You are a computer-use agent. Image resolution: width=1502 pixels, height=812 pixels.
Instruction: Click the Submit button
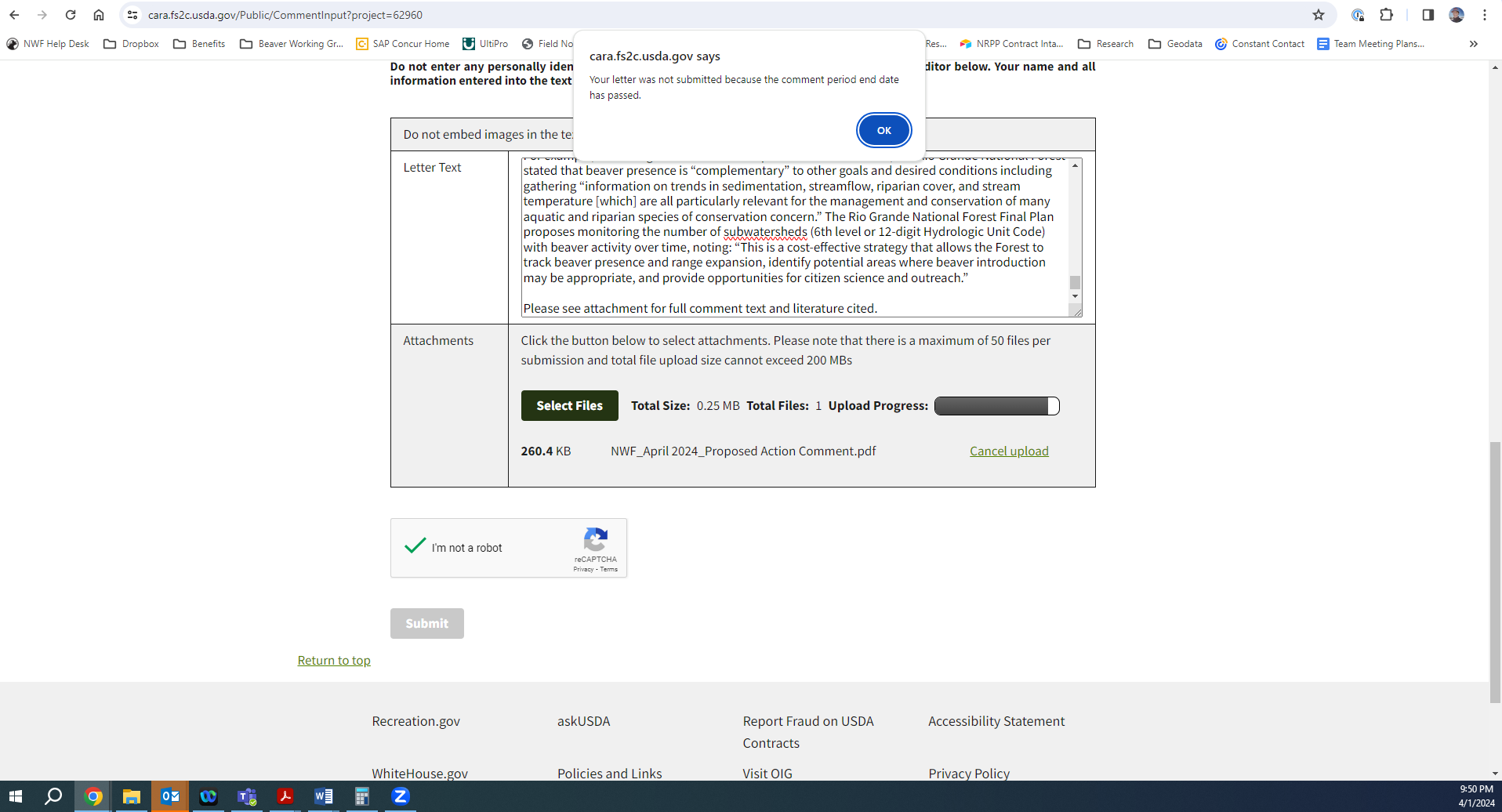(x=427, y=623)
